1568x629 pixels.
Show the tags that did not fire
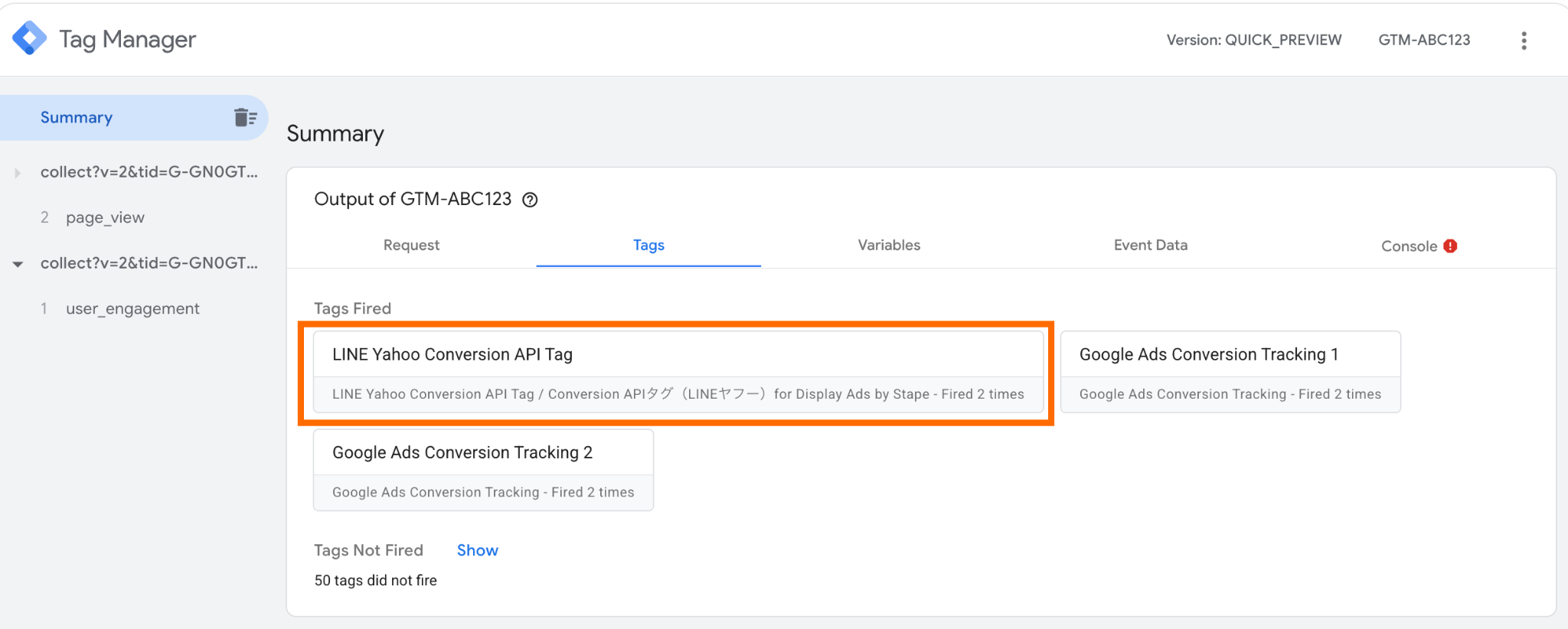pos(477,550)
